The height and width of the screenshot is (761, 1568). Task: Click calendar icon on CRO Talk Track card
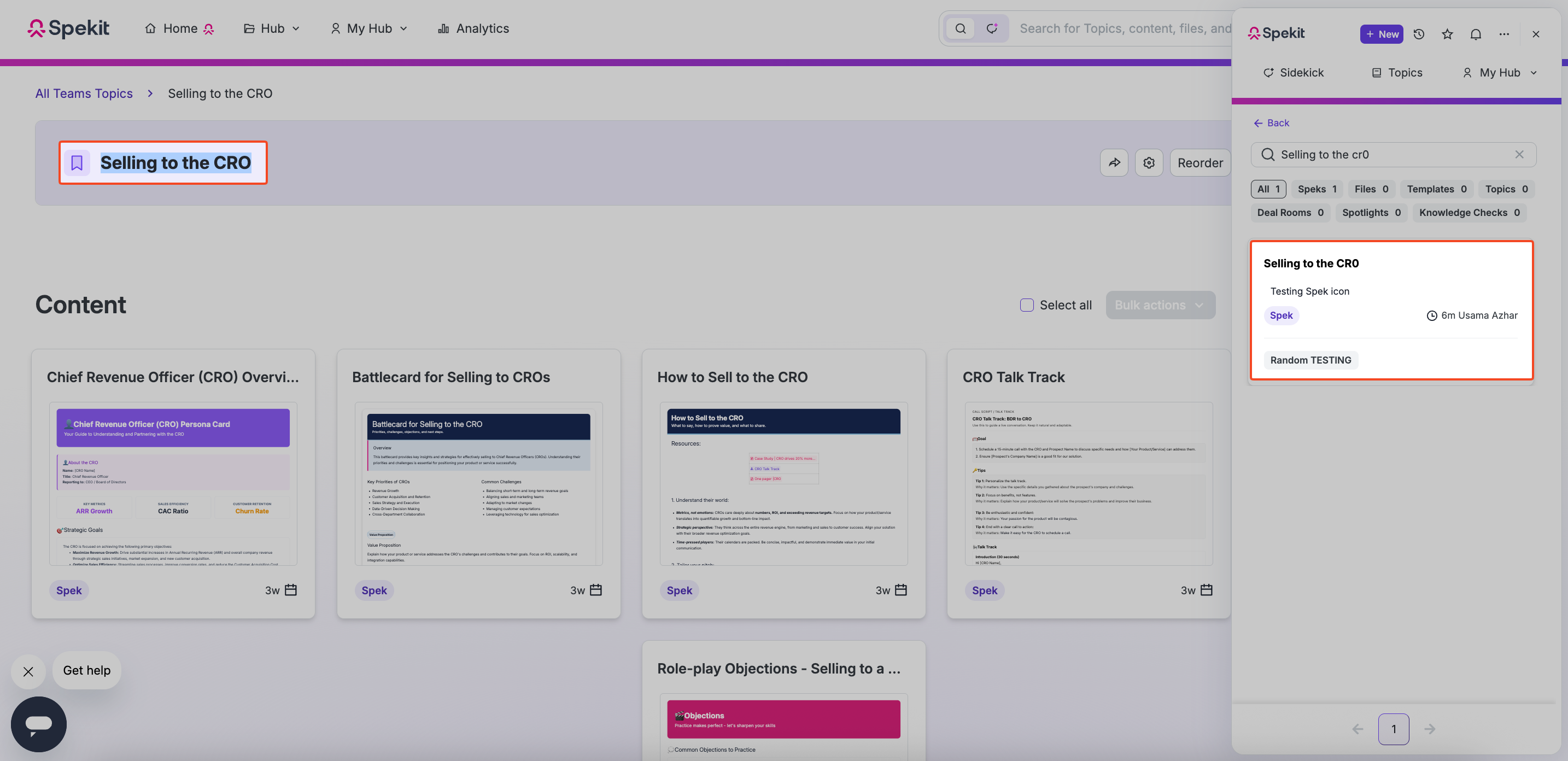click(x=1207, y=590)
